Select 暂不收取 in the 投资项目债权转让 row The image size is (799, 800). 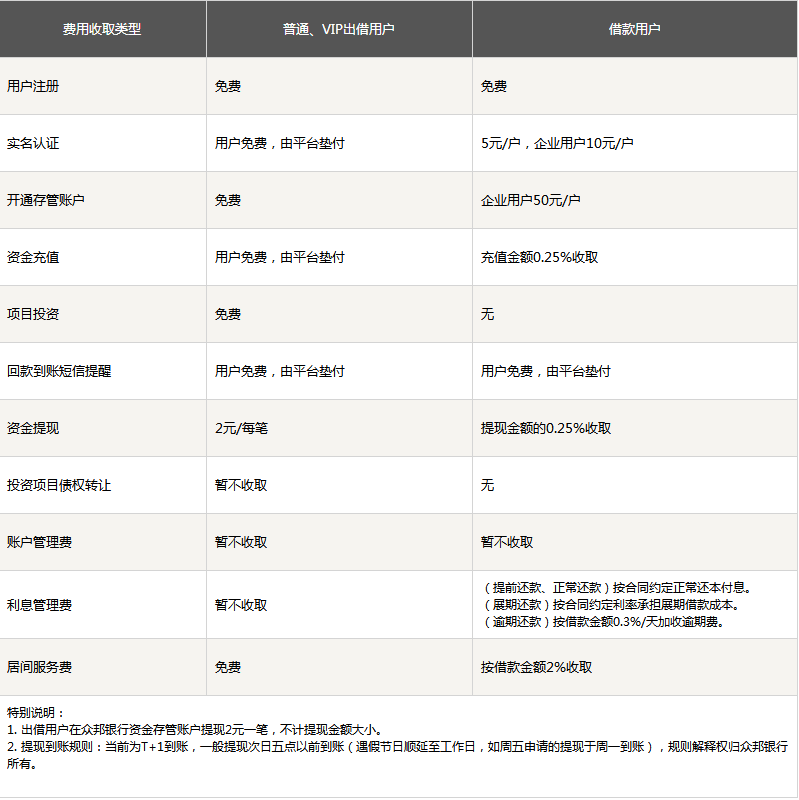pos(241,485)
